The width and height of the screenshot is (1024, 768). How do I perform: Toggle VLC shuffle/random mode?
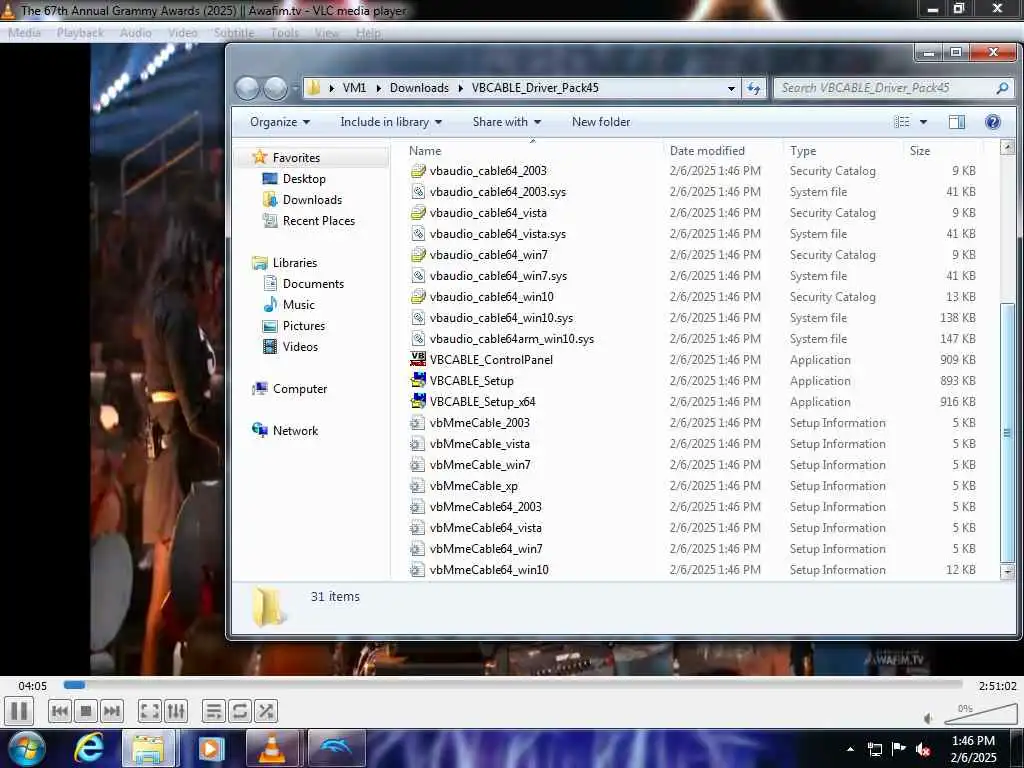point(266,711)
